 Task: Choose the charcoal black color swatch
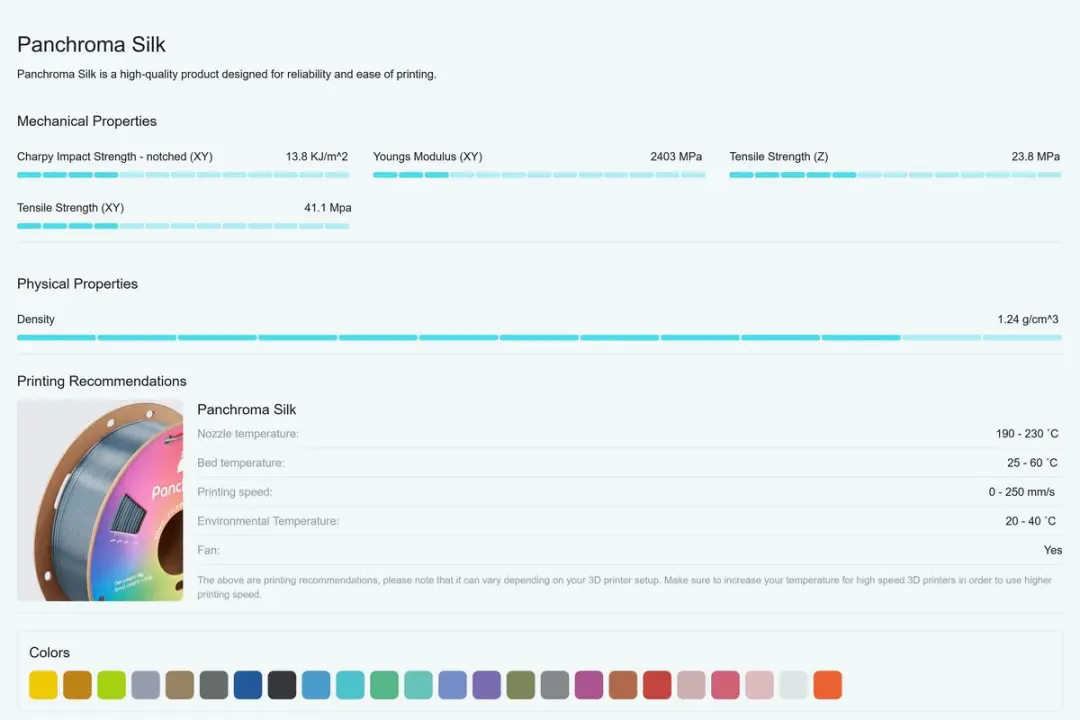coord(282,685)
